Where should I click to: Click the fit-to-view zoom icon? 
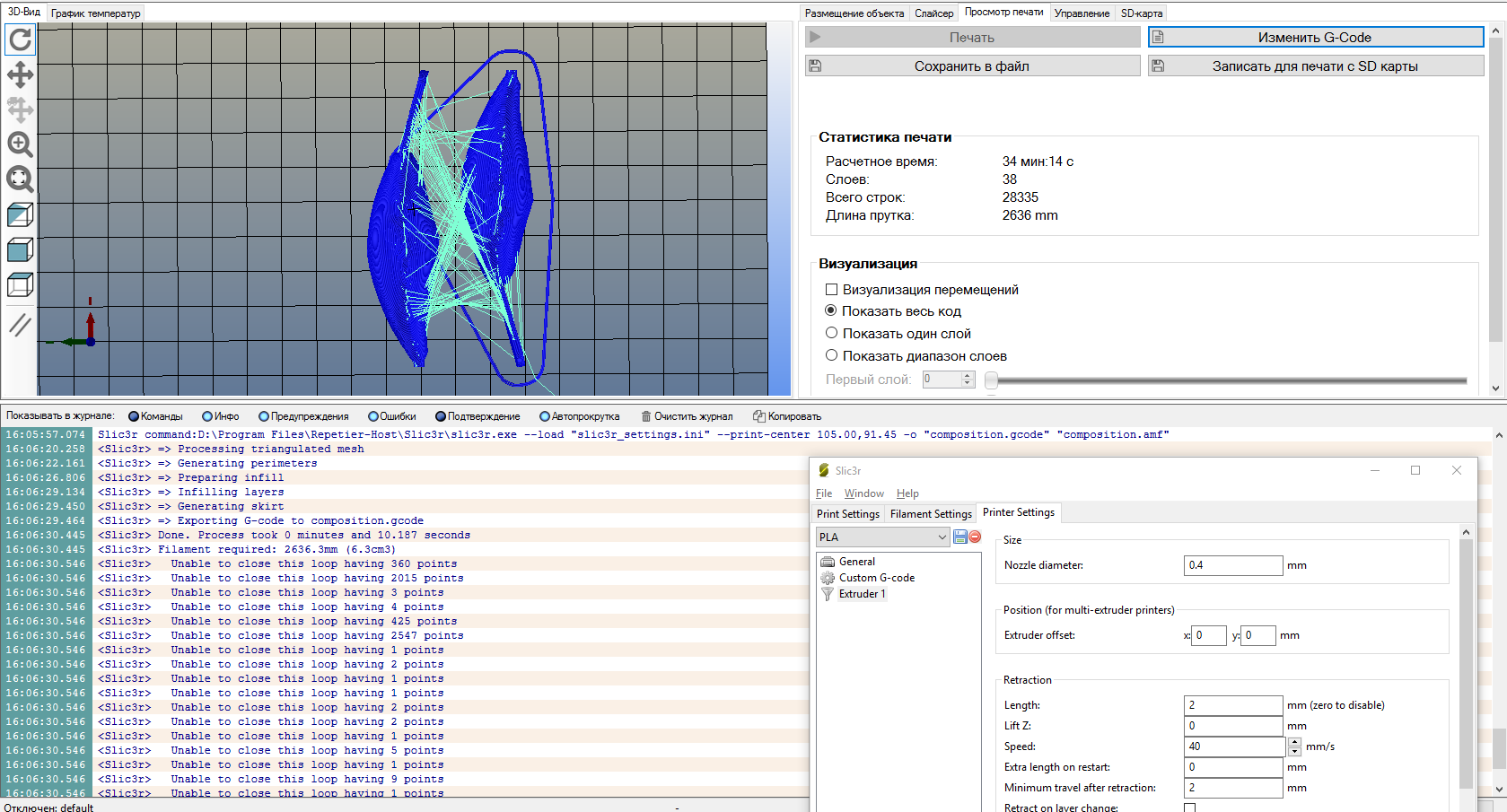[x=20, y=179]
